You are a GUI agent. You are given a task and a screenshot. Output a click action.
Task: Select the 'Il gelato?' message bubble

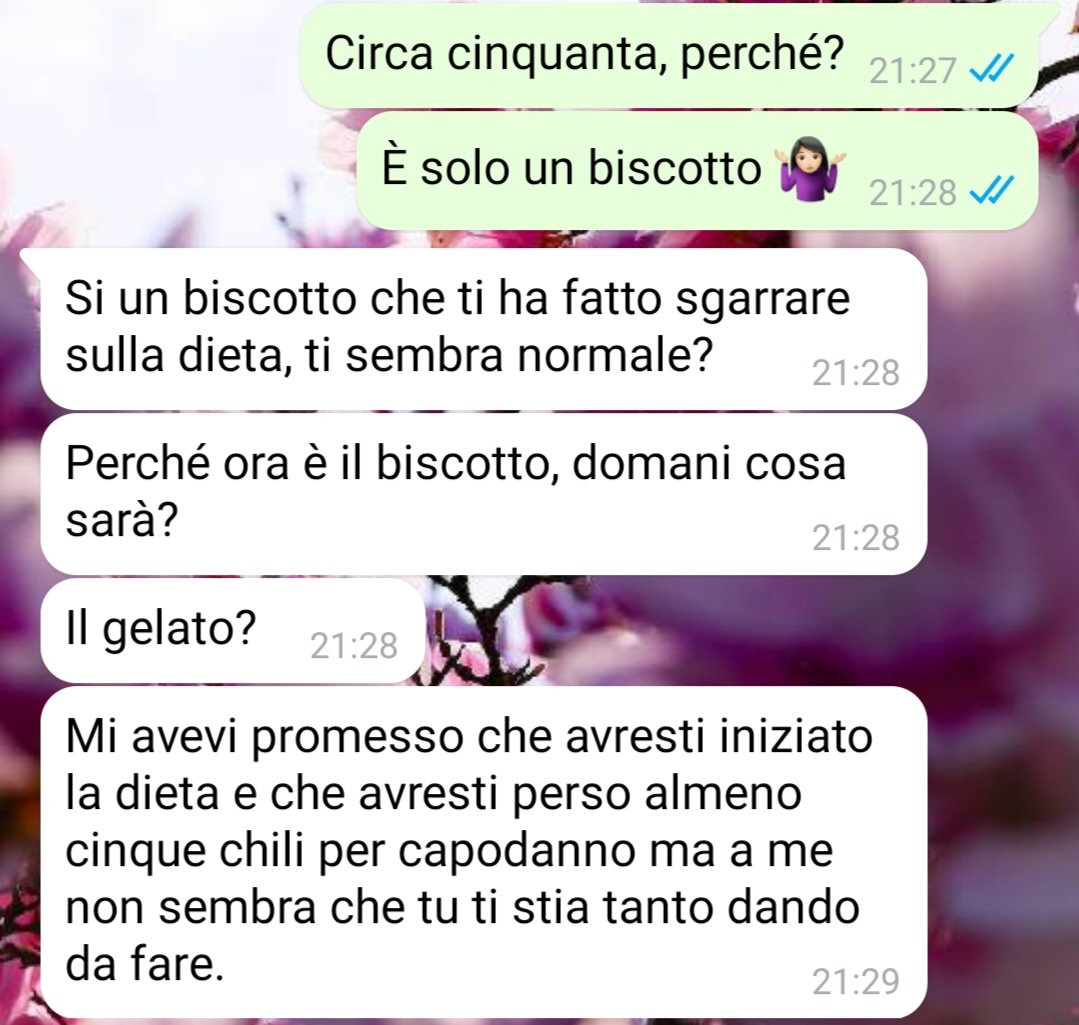pyautogui.click(x=233, y=630)
